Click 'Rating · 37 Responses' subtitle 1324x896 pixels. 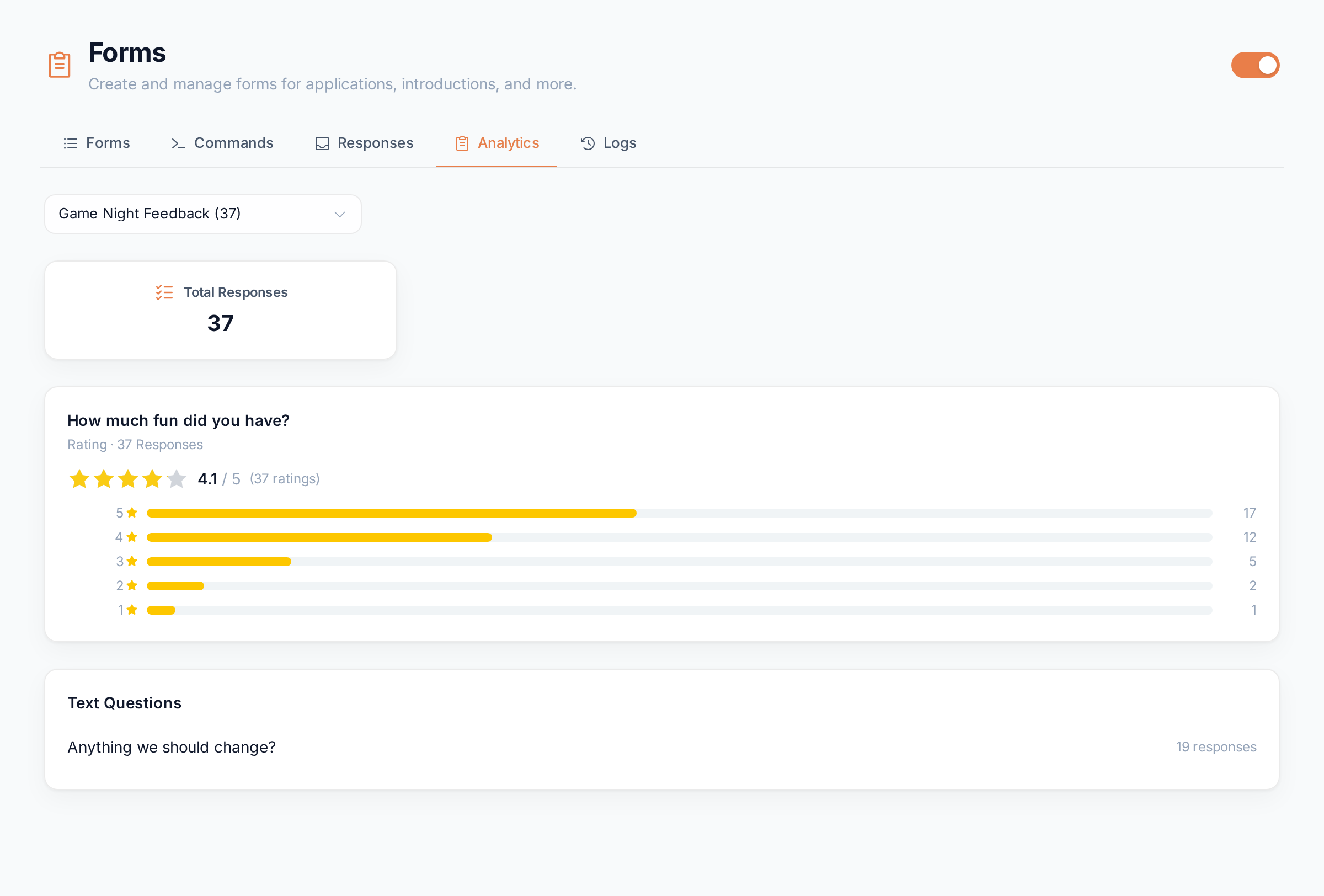tap(135, 445)
